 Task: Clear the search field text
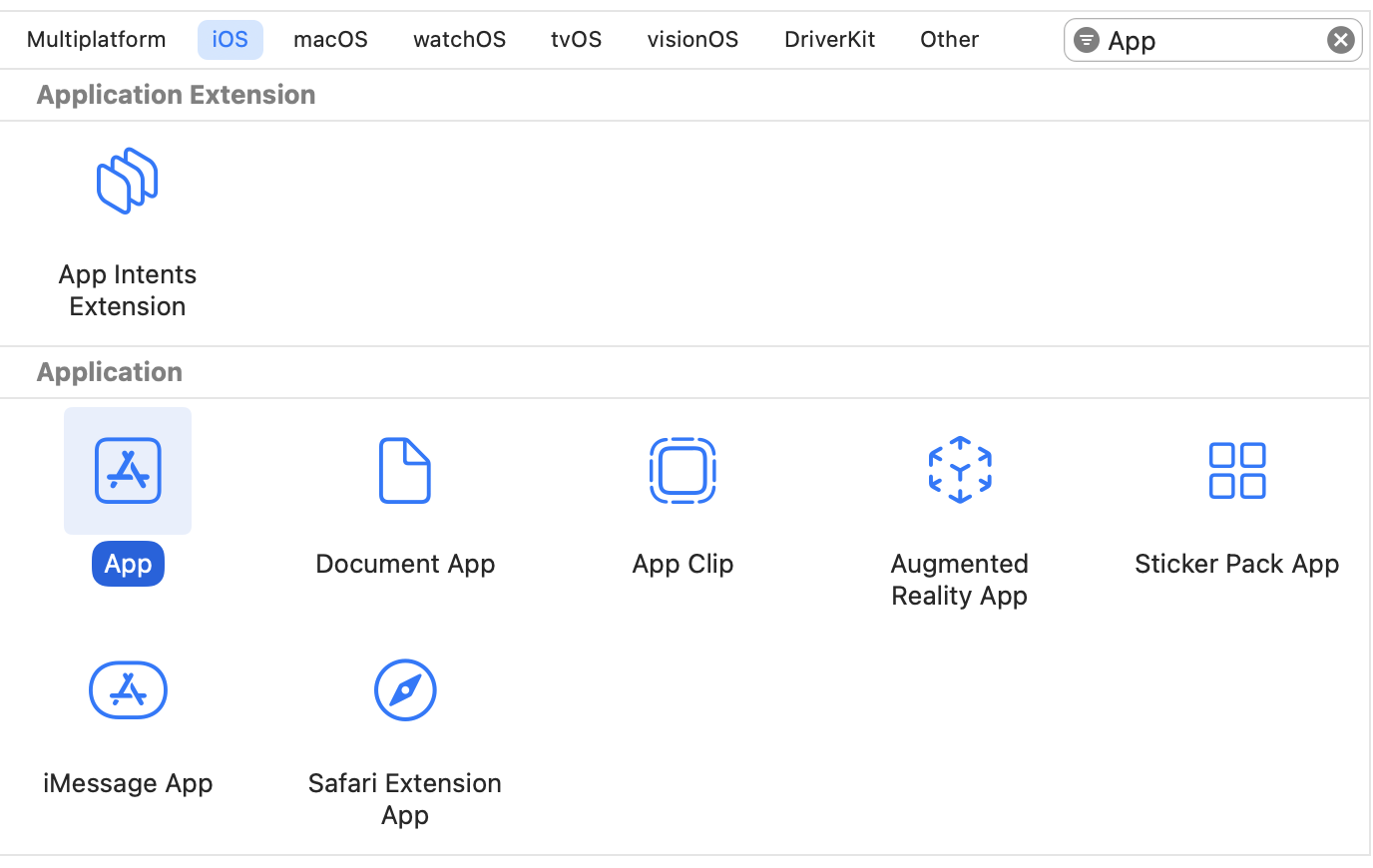click(x=1340, y=40)
